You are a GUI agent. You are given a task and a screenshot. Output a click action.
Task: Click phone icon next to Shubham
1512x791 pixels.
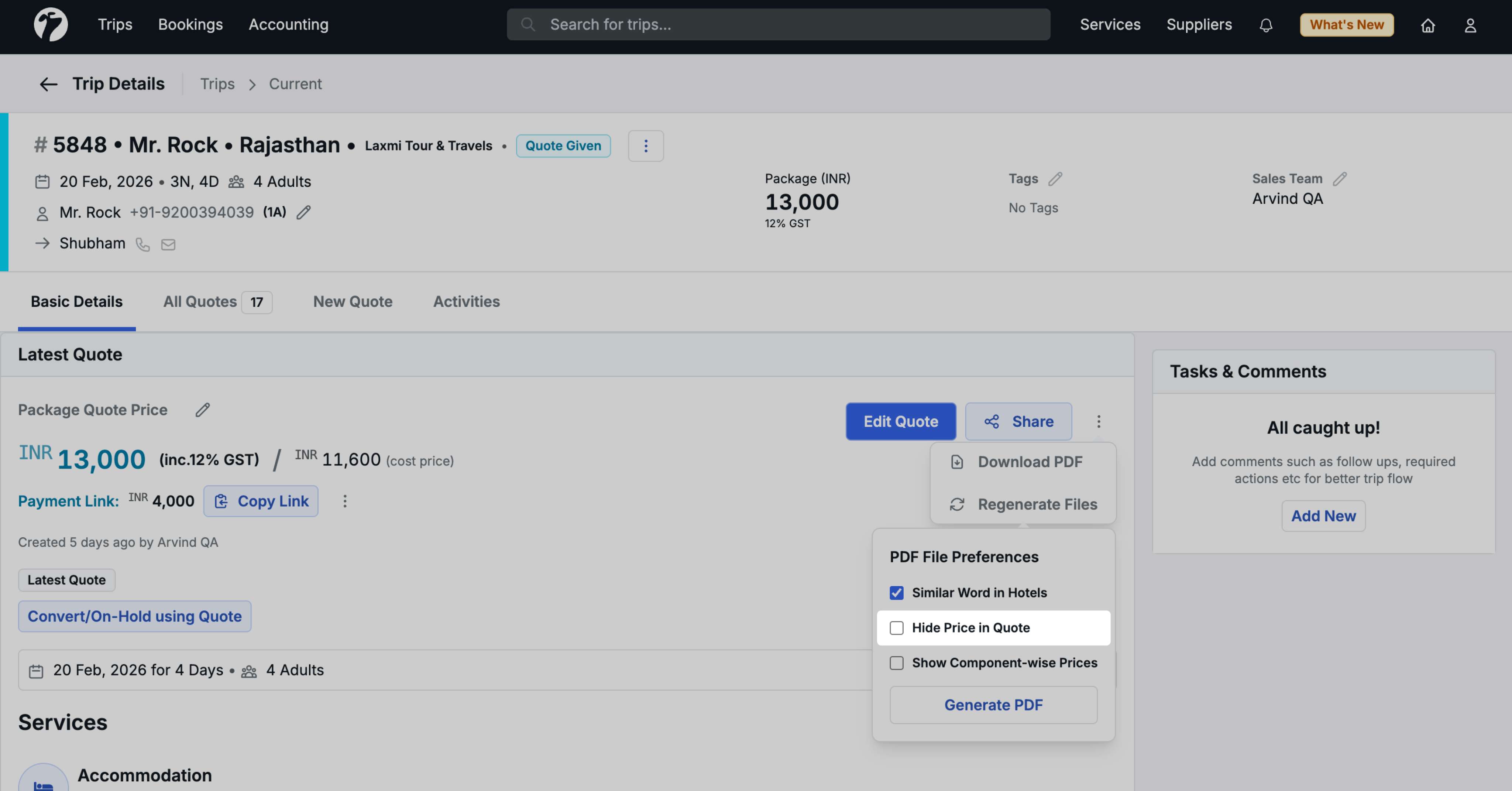(142, 244)
